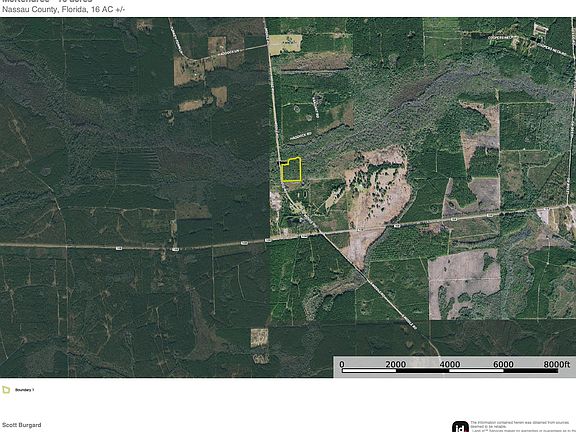Click the 'Nassau County, Florida, 16 AC +/-' subtitle
The height and width of the screenshot is (432, 576).
click(x=64, y=10)
